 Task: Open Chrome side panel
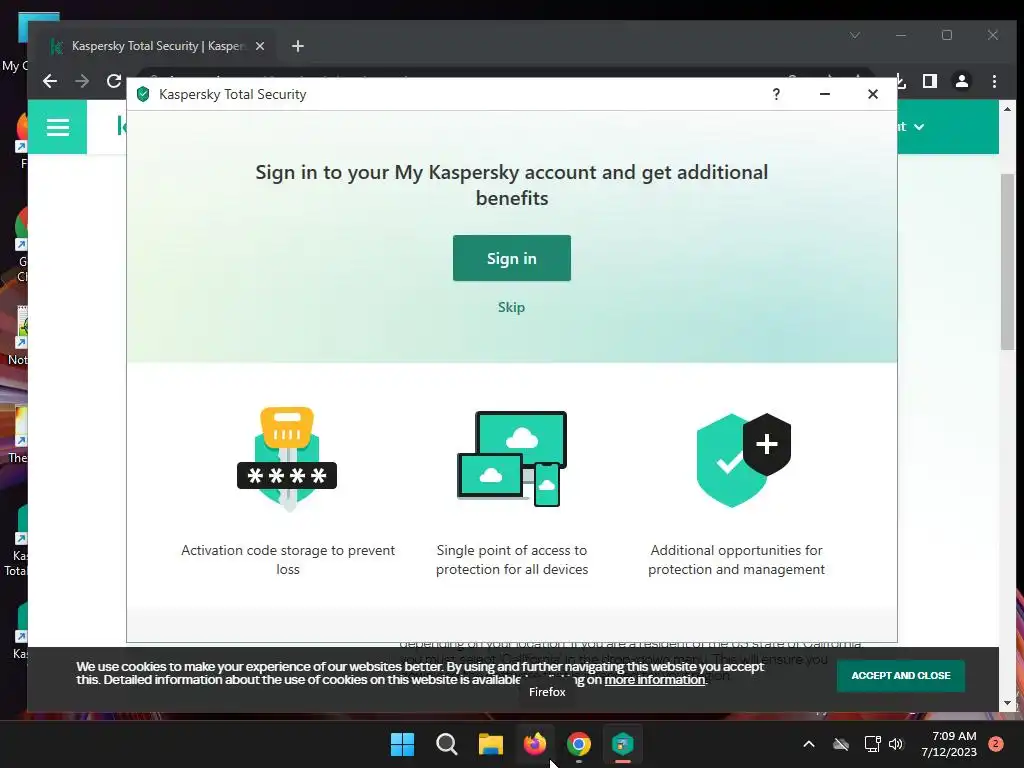[929, 81]
